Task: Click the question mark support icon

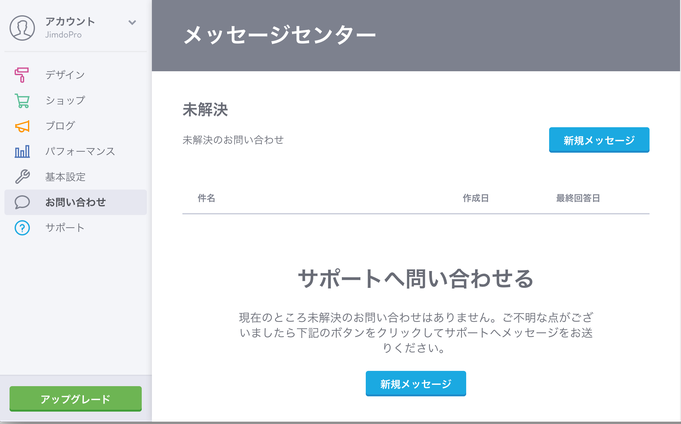Action: tap(22, 228)
